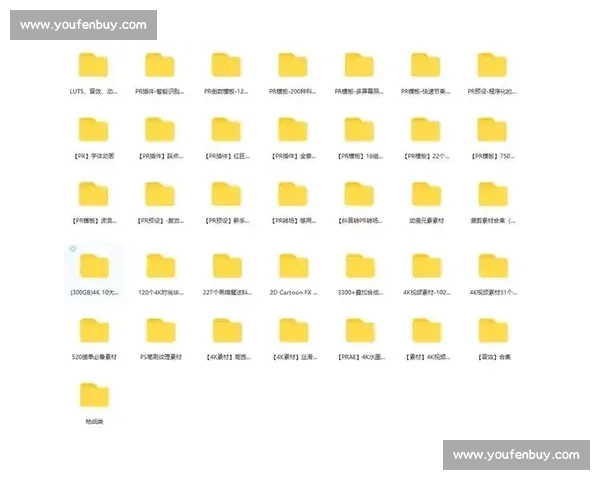
Task: Open the PR倒数模板 folder
Action: click(x=226, y=66)
